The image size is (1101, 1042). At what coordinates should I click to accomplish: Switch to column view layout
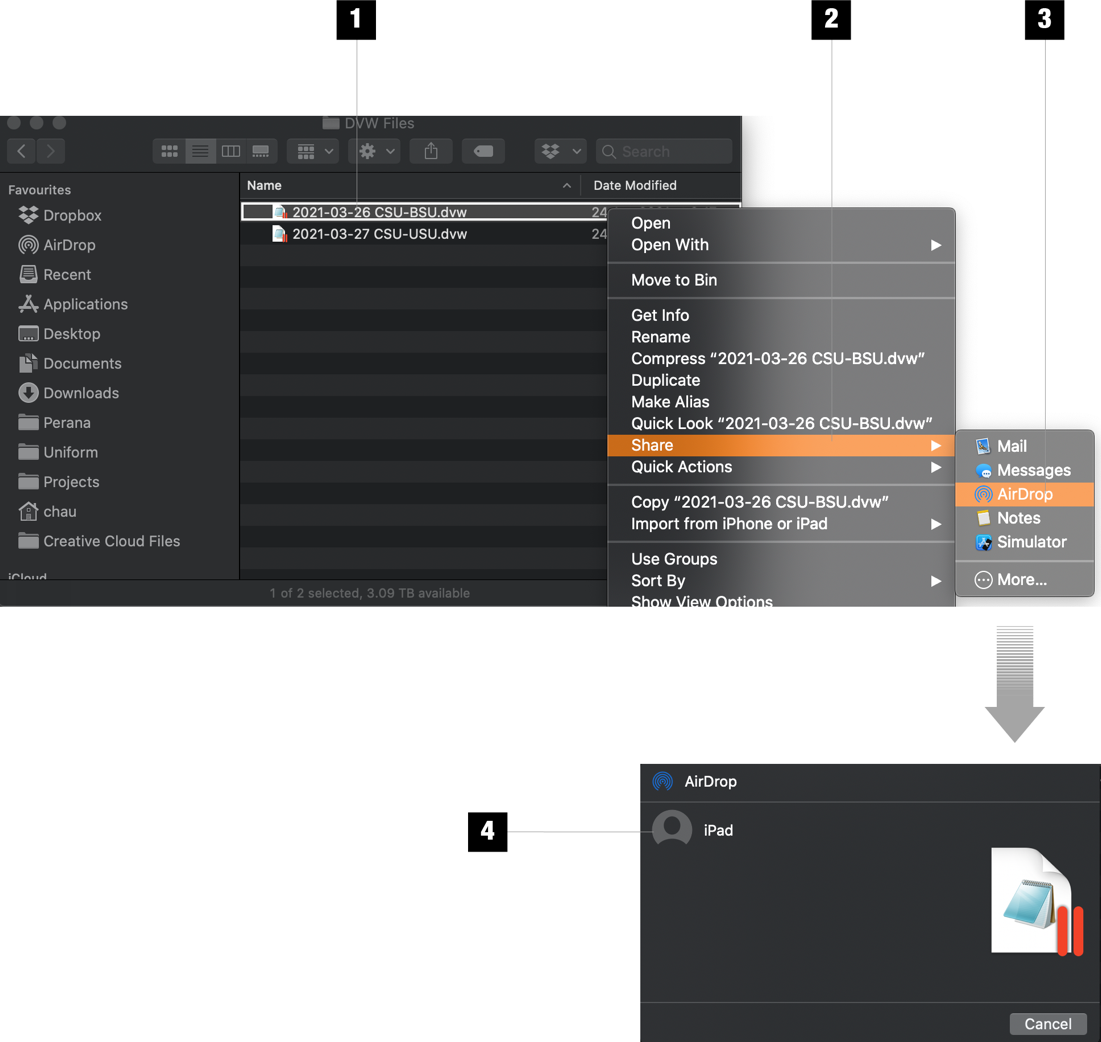(x=231, y=150)
